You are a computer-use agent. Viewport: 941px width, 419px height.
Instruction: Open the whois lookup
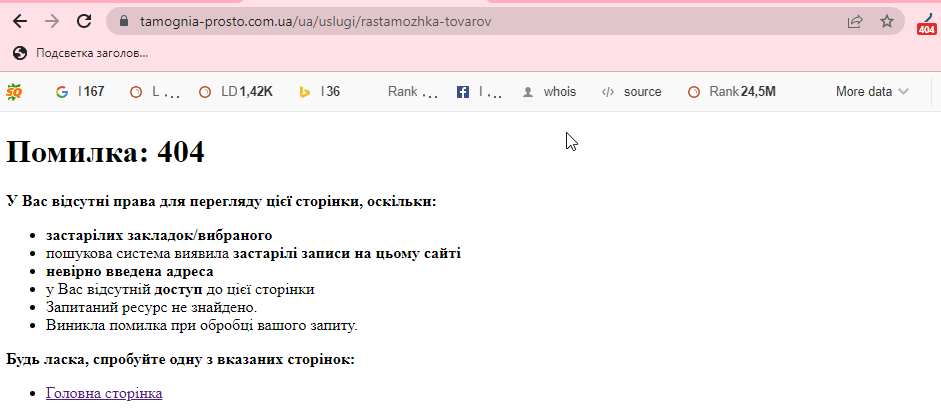coord(550,92)
